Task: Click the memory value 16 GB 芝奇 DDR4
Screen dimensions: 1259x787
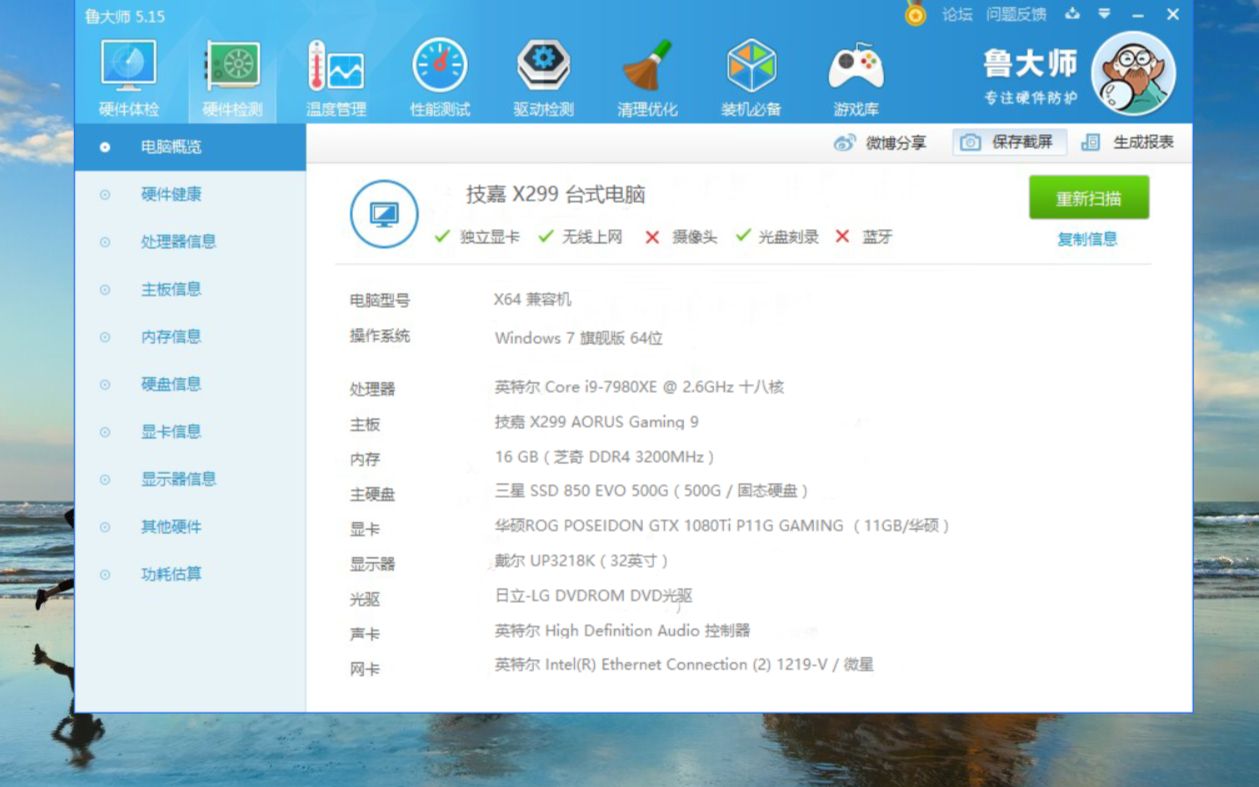Action: click(605, 457)
